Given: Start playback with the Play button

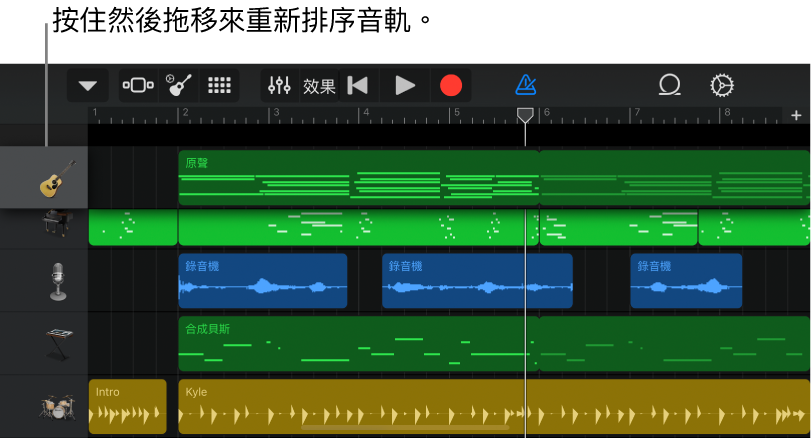Looking at the screenshot, I should pos(405,85).
